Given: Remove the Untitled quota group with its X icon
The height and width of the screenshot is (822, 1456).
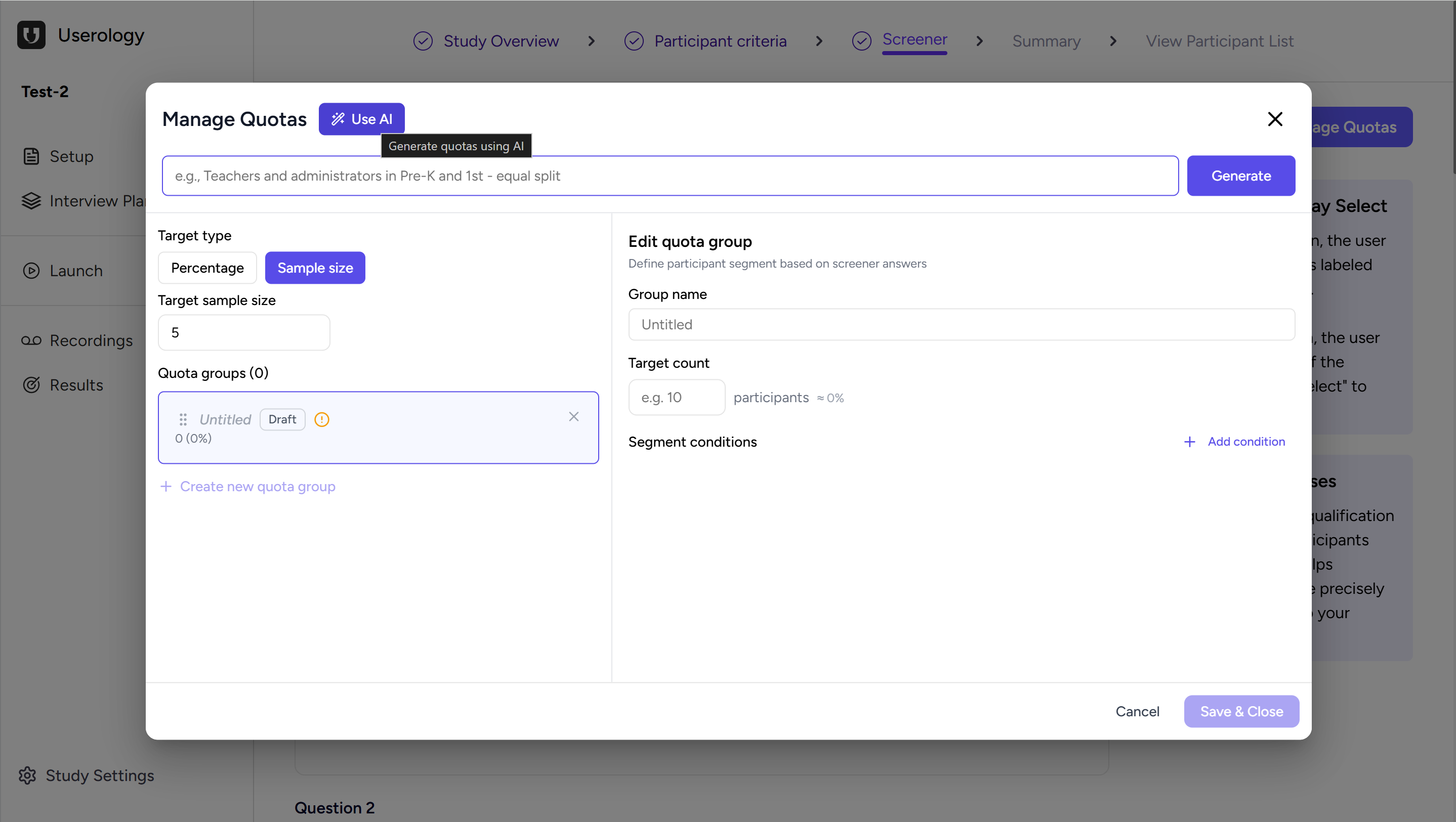Looking at the screenshot, I should coord(574,416).
